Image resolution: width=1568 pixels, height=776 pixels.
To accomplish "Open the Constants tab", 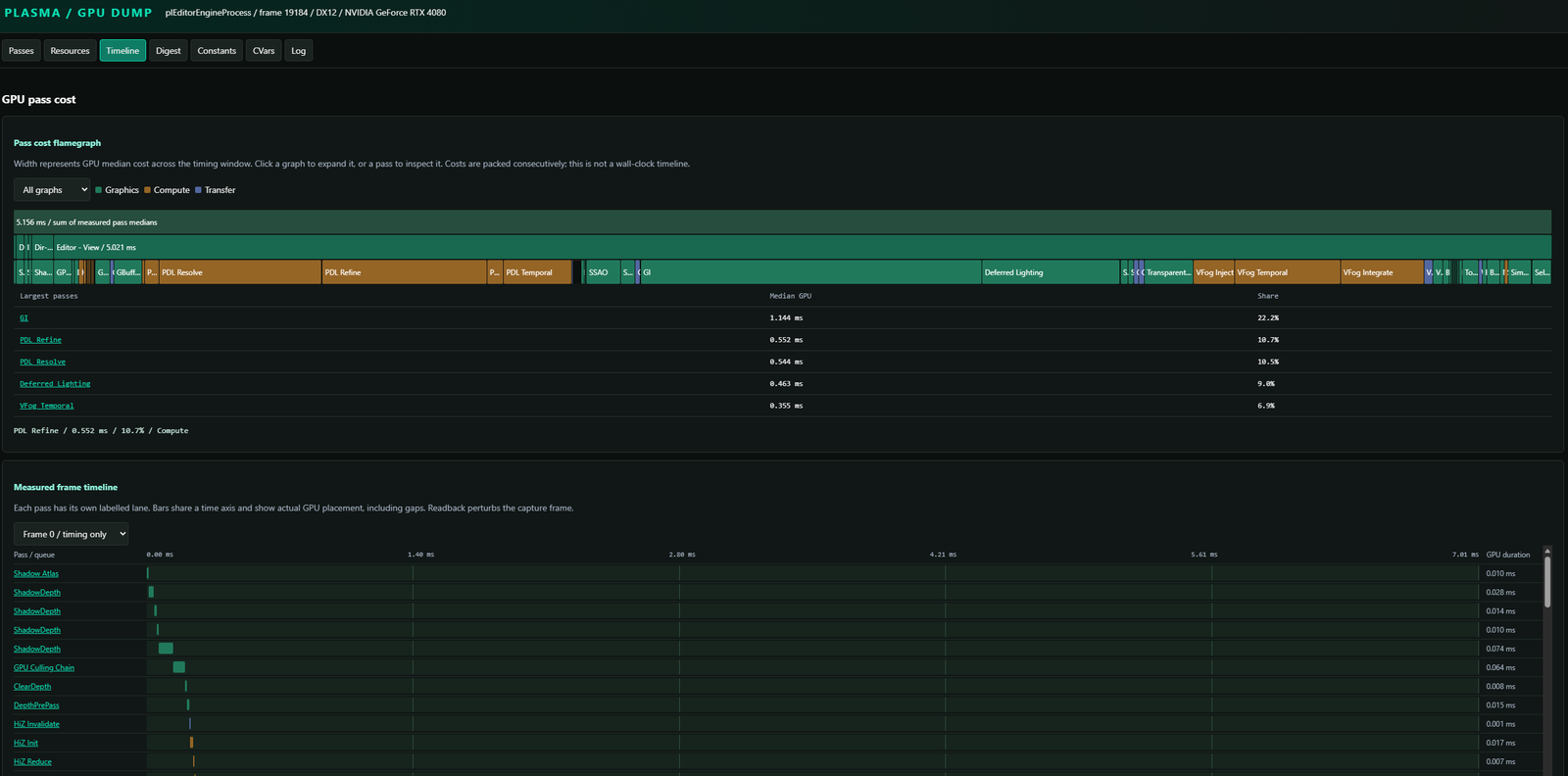I will [217, 51].
